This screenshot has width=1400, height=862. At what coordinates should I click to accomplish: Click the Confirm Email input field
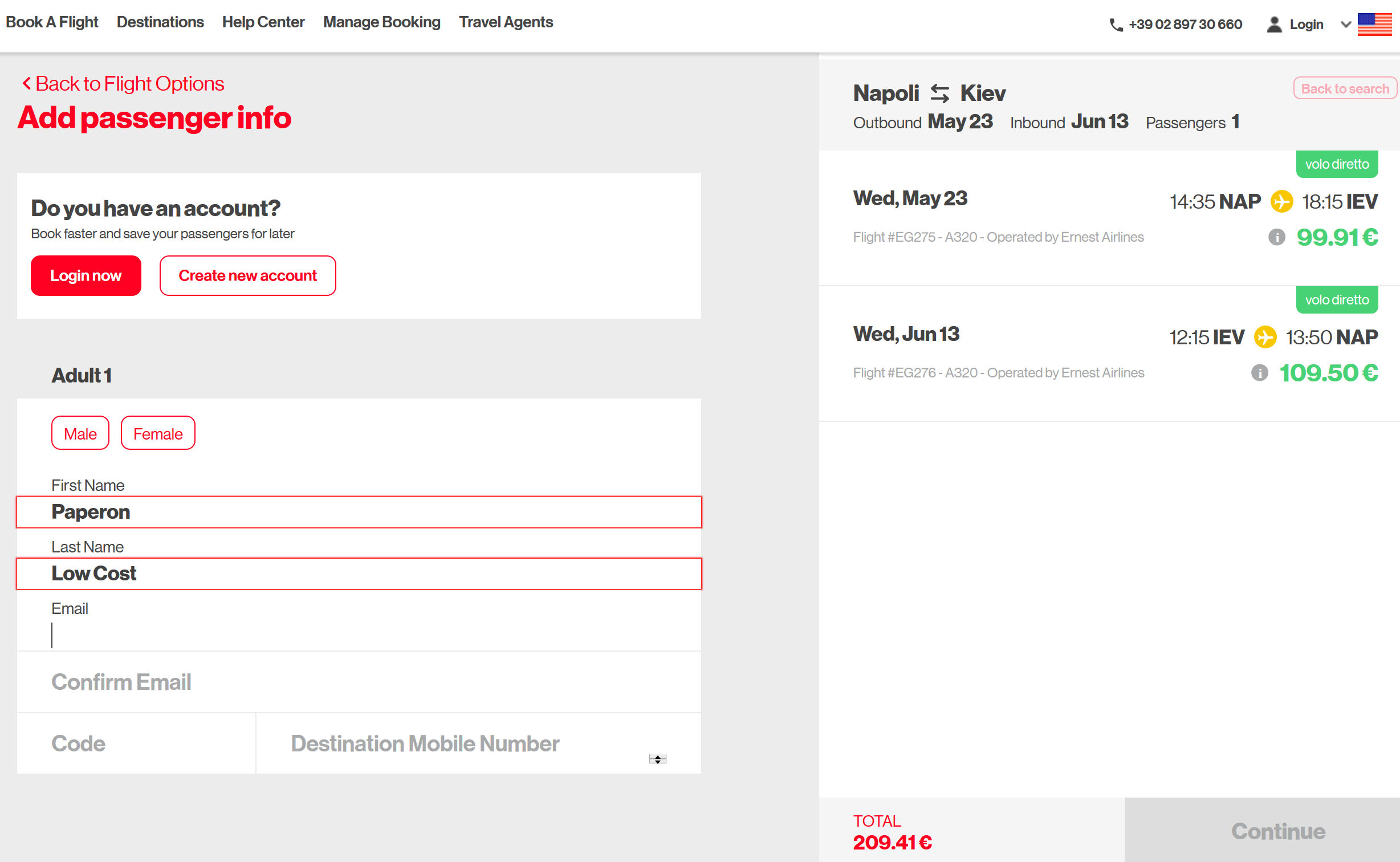[x=359, y=682]
